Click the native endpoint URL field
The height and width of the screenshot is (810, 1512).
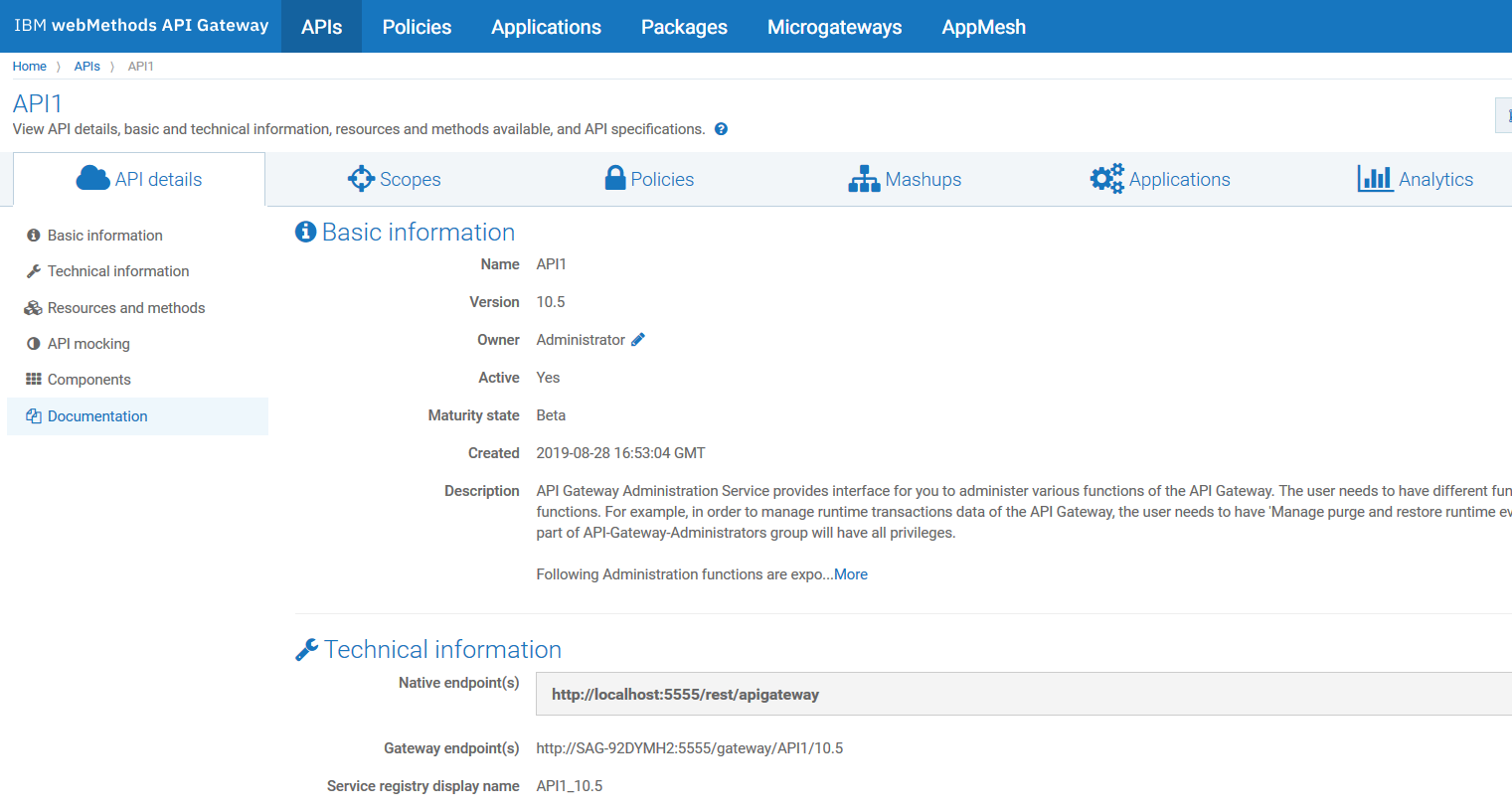pos(1024,694)
